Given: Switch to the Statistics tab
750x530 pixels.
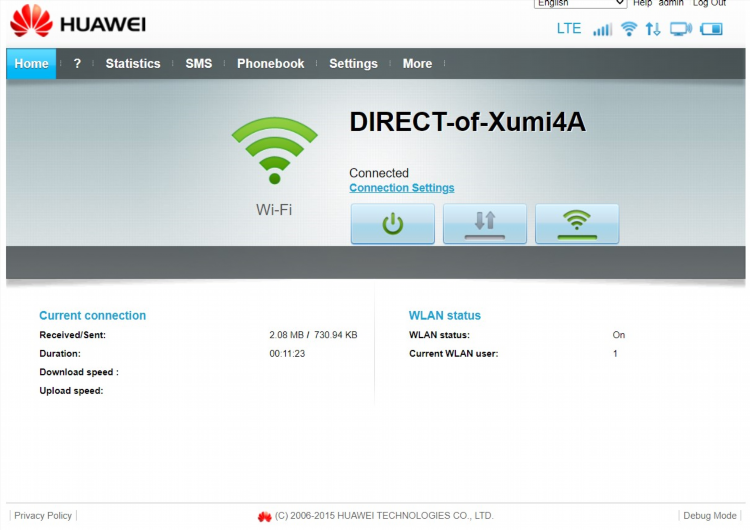Looking at the screenshot, I should point(133,64).
